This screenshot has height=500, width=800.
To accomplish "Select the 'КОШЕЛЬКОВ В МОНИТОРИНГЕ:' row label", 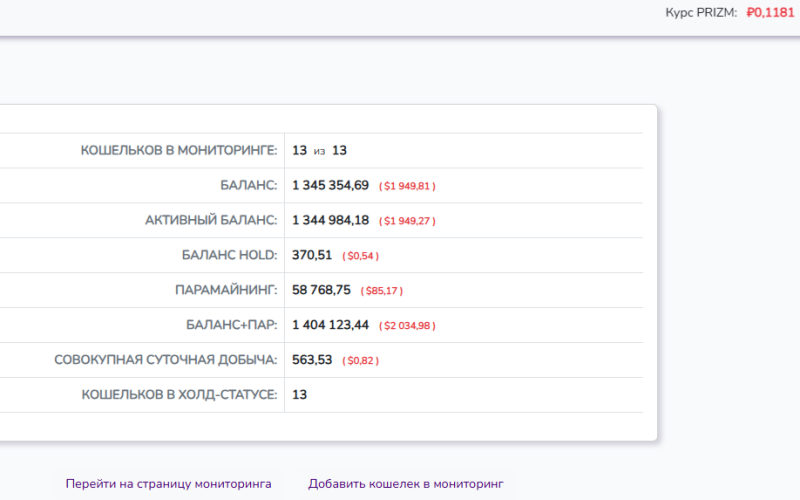I will tap(178, 151).
